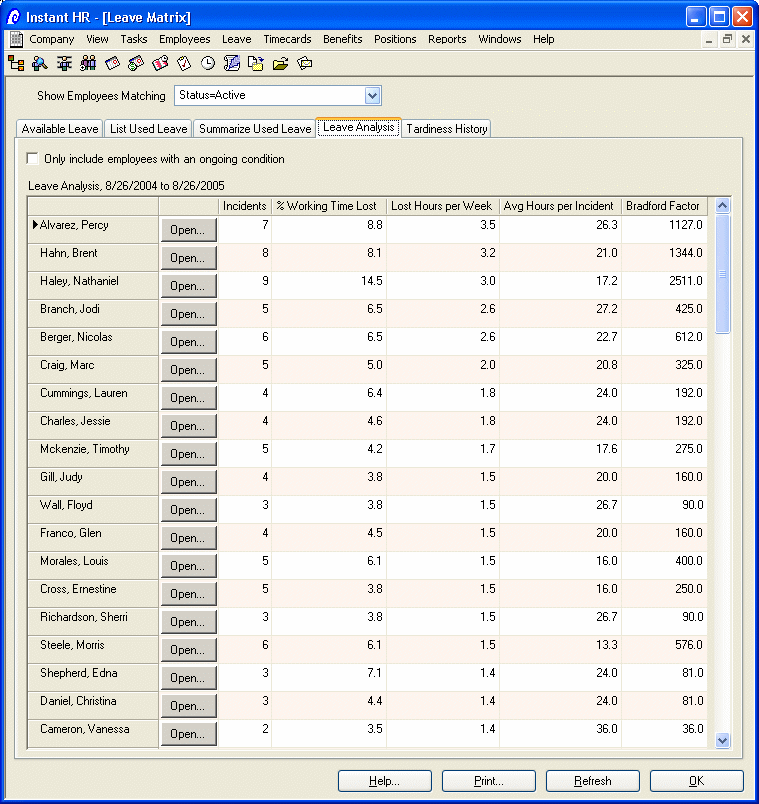Click the find employee toolbar icon
759x804 pixels.
[40, 63]
